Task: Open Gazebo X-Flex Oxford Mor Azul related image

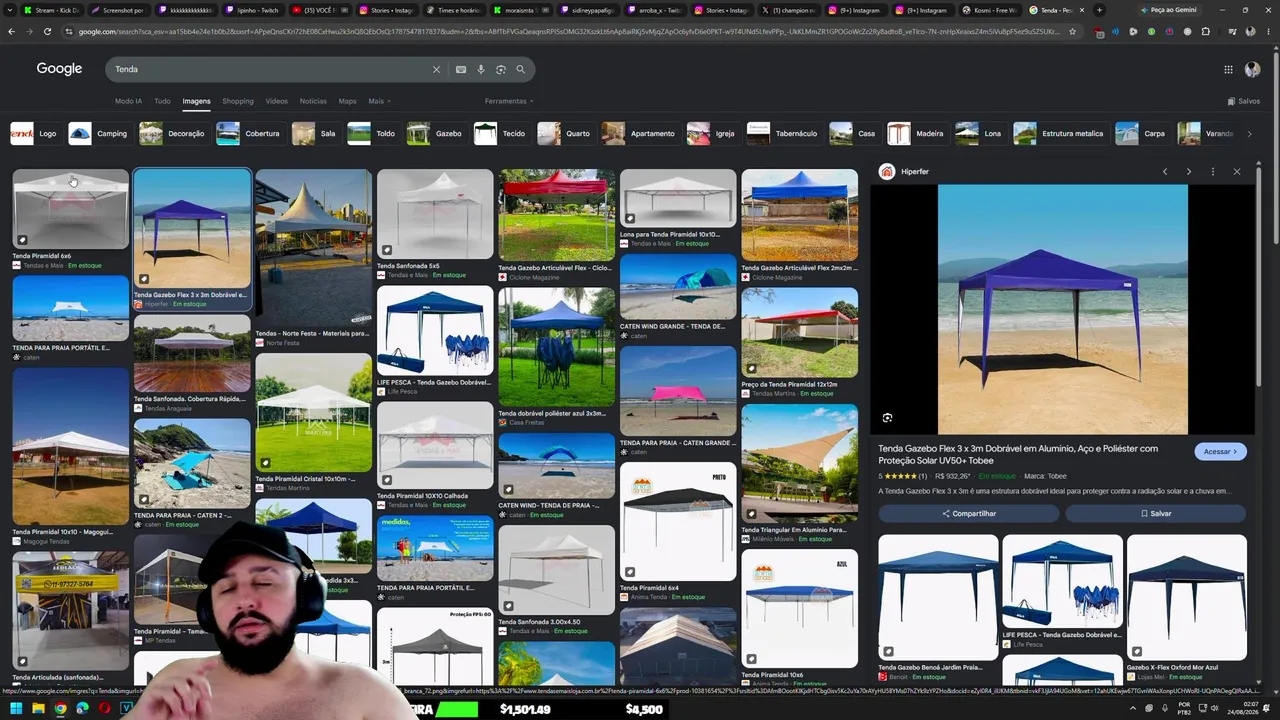Action: (x=1187, y=597)
